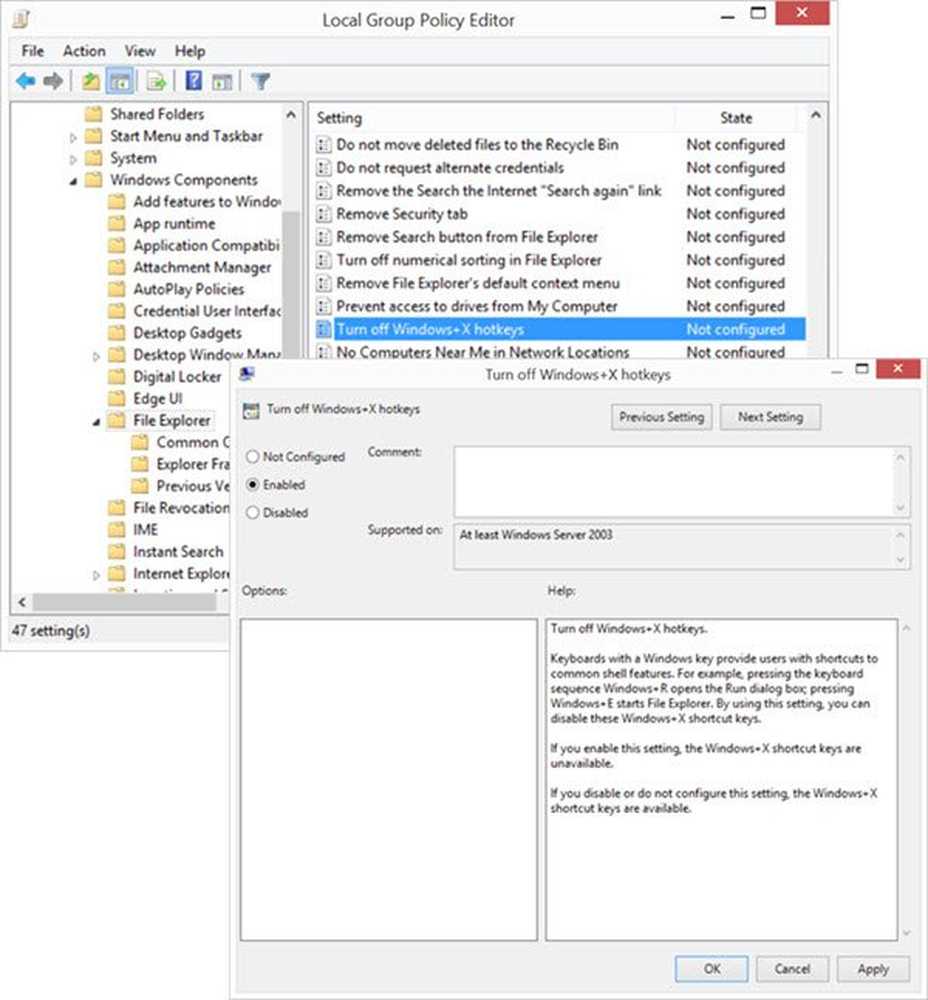Click the Filter funnel toolbar icon
The height and width of the screenshot is (1000, 928).
(x=260, y=81)
